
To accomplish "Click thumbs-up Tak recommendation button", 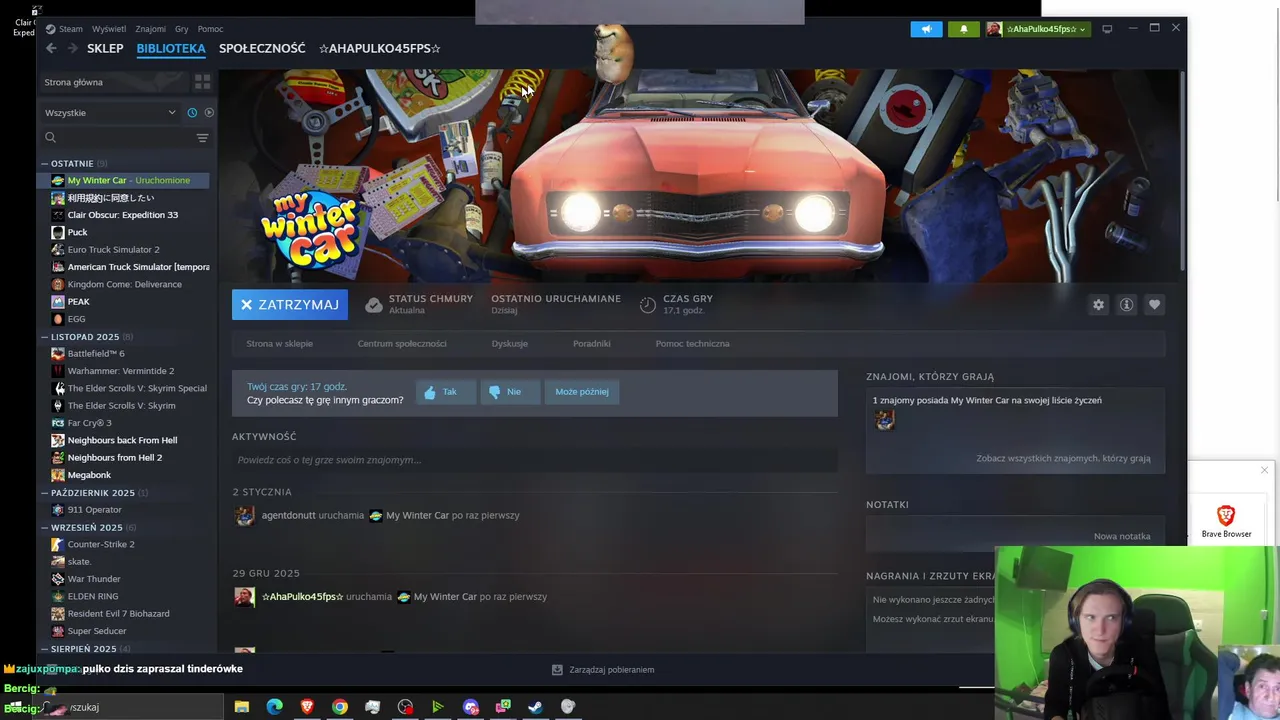I will click(x=445, y=392).
